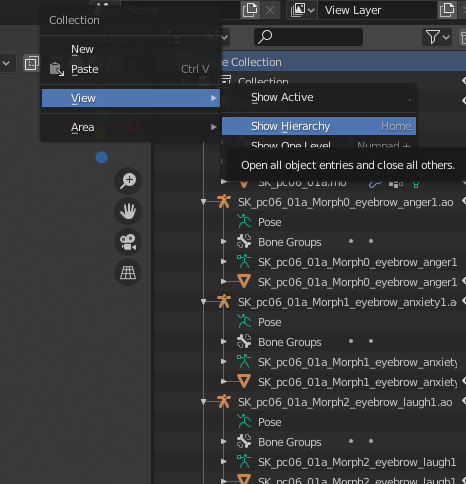This screenshot has width=466, height=484.
Task: Switch perspective/orthographic grid icon
Action: (x=128, y=272)
